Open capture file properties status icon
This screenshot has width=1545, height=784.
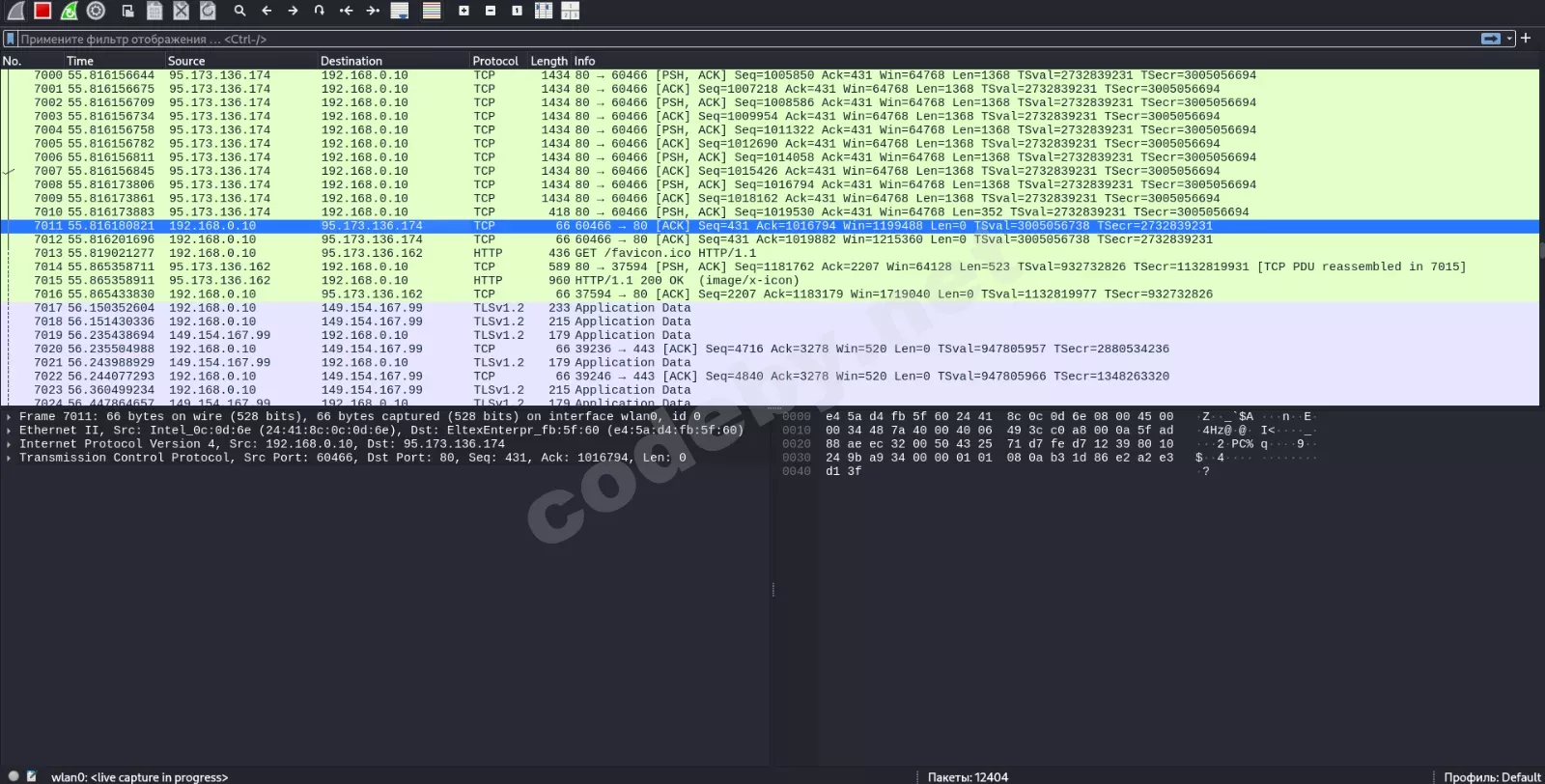[32, 776]
